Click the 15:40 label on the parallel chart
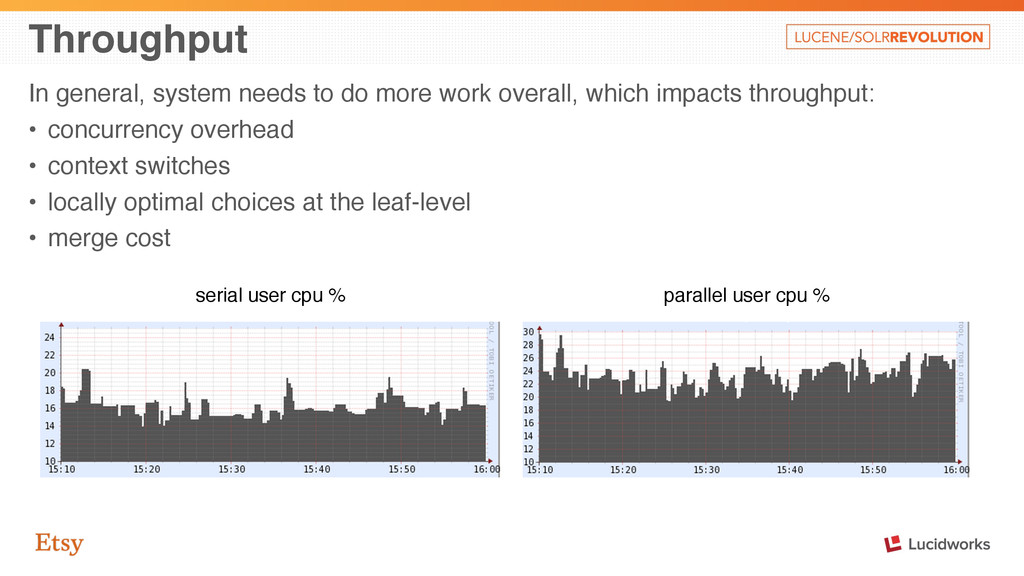The image size is (1024, 576). 790,470
